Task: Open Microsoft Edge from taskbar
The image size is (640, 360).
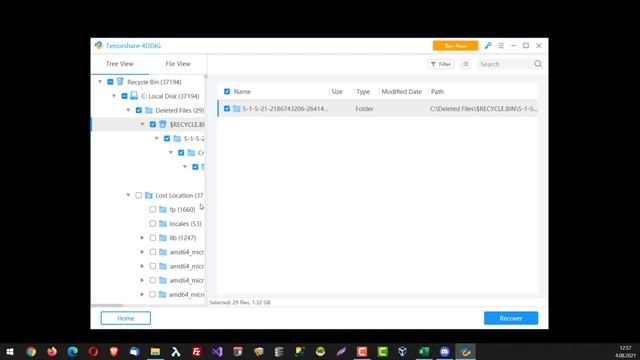Action: click(73, 351)
